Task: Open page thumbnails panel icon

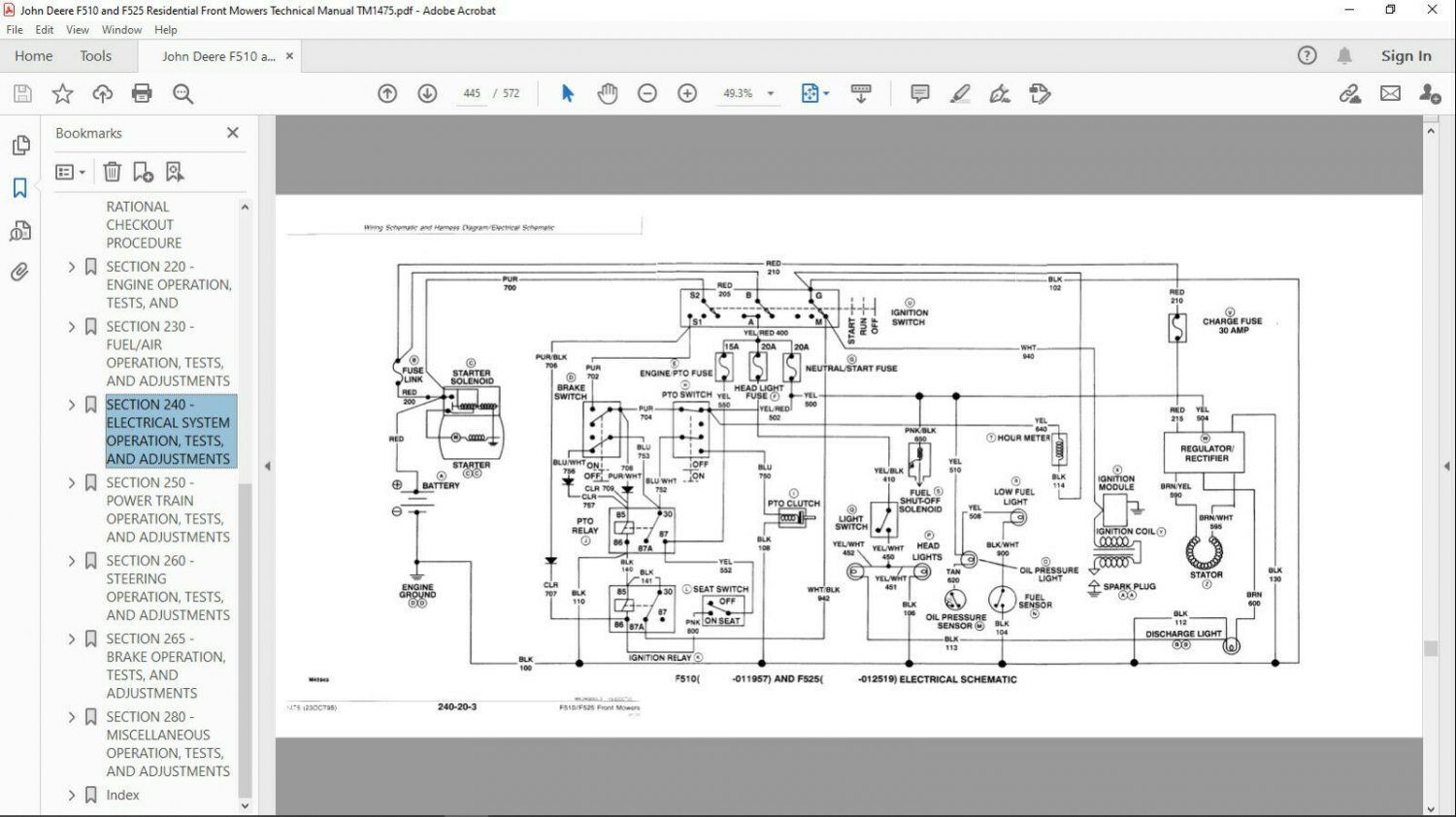Action: click(x=20, y=146)
